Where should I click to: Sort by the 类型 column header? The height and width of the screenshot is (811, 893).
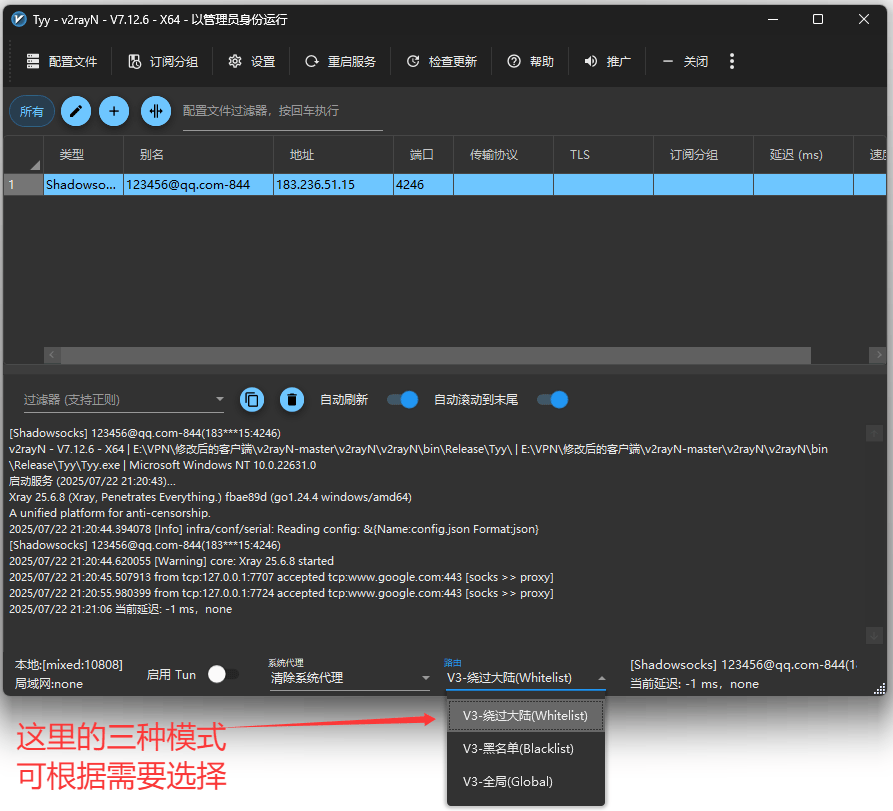[x=83, y=155]
